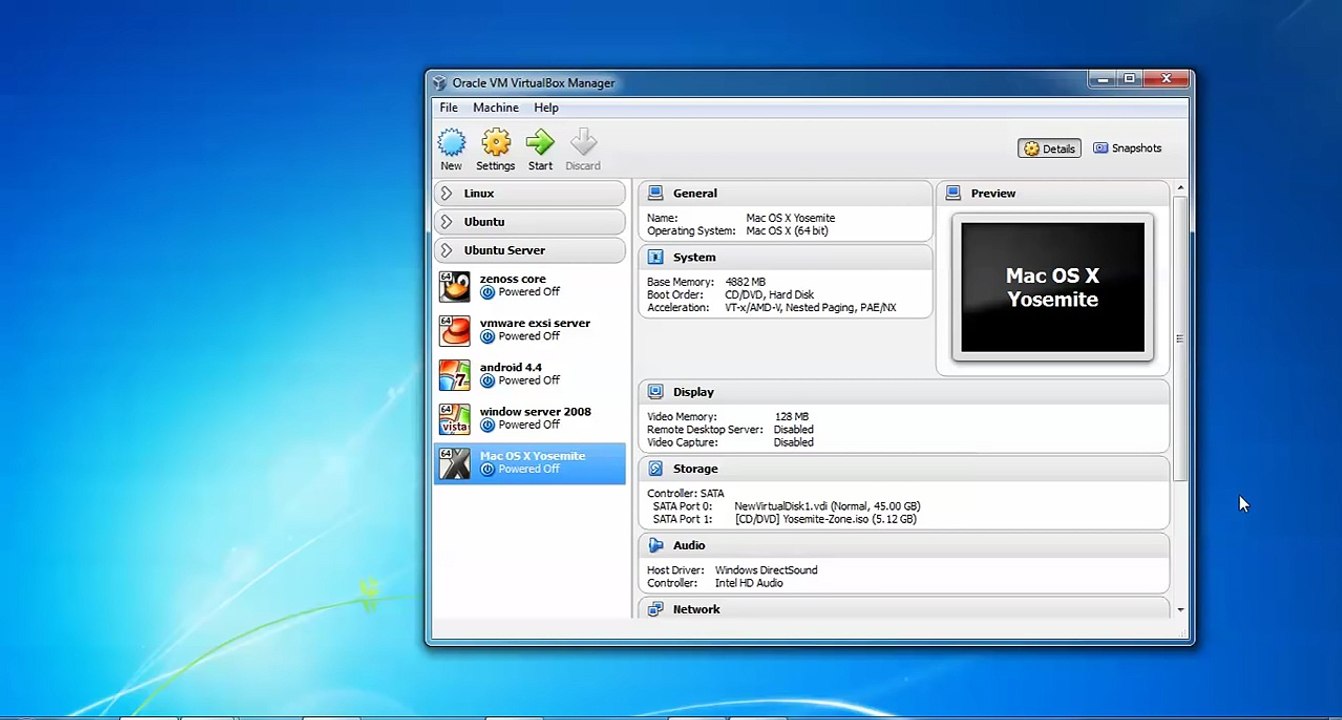This screenshot has height=720, width=1342.
Task: Click the boot order CD/DVD, Hard Disk text
Action: (x=769, y=295)
